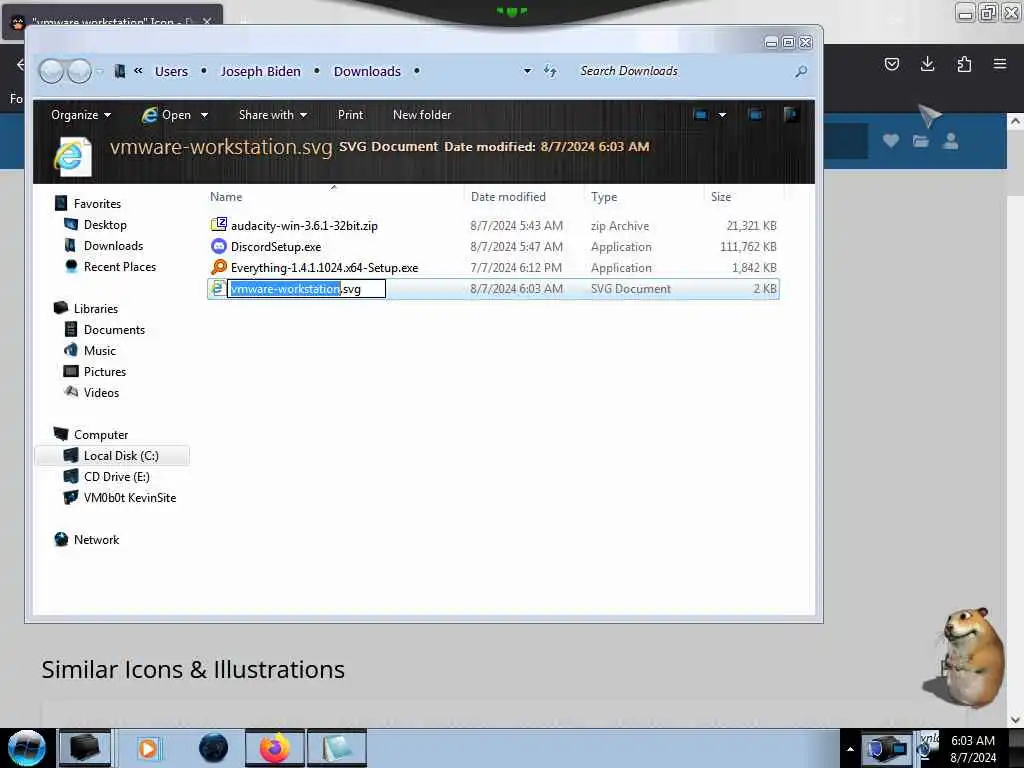The width and height of the screenshot is (1024, 768).
Task: Expand the Open button dropdown arrow
Action: (204, 115)
